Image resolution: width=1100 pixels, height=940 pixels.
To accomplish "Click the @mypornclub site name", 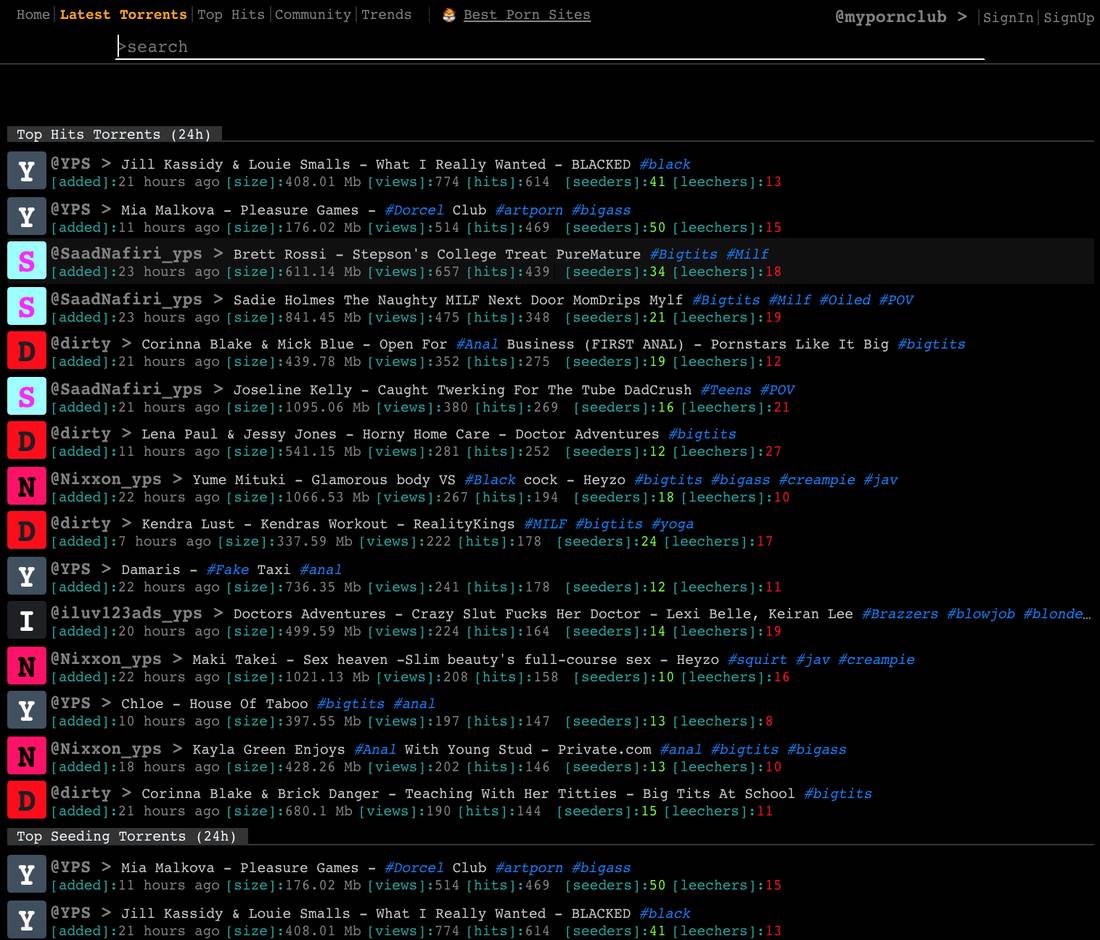I will (891, 17).
